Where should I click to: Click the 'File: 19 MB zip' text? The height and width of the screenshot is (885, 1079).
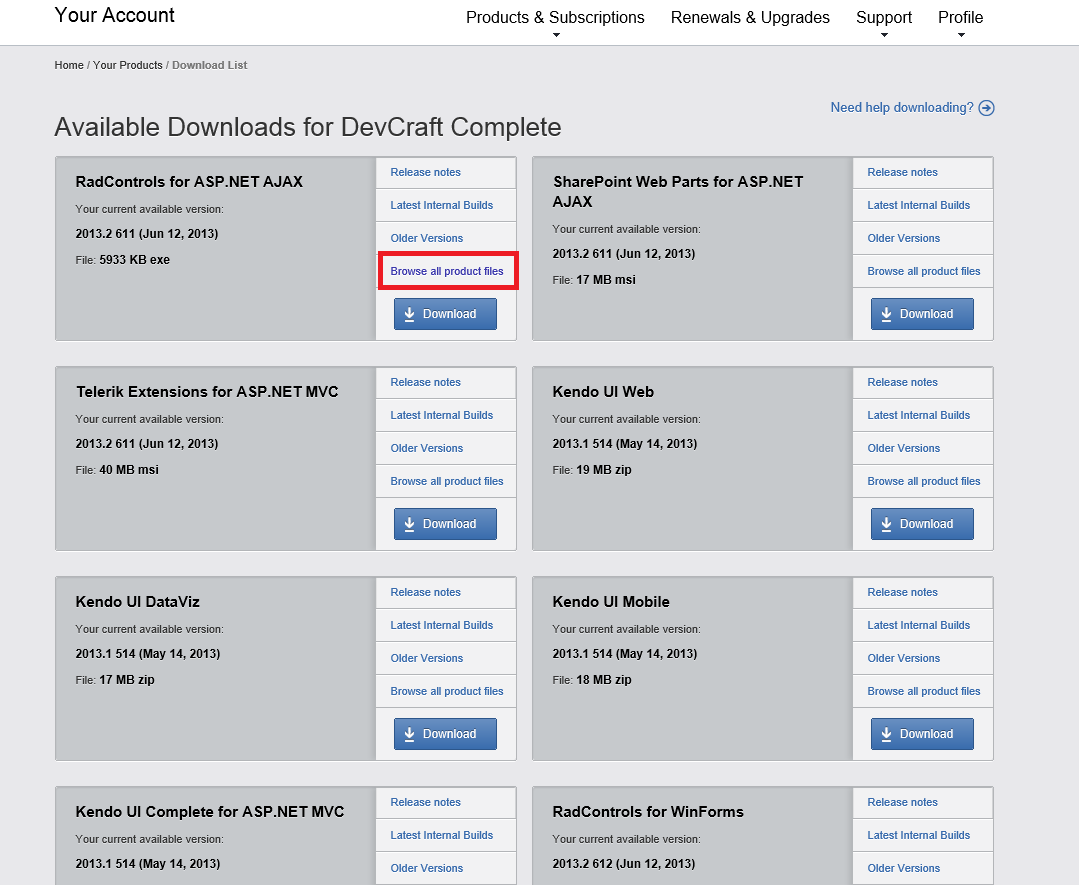tap(592, 470)
